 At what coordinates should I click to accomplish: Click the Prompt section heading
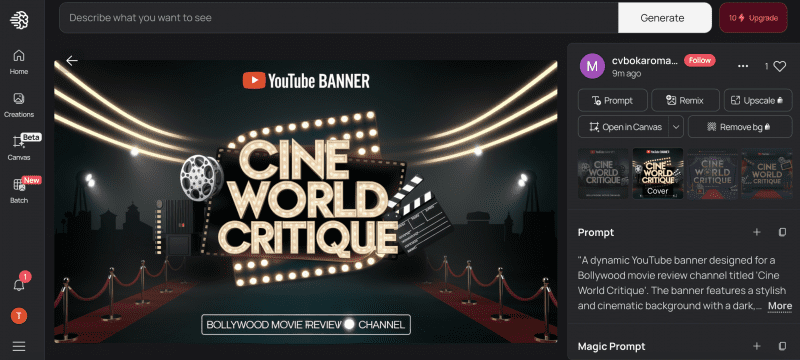point(596,232)
